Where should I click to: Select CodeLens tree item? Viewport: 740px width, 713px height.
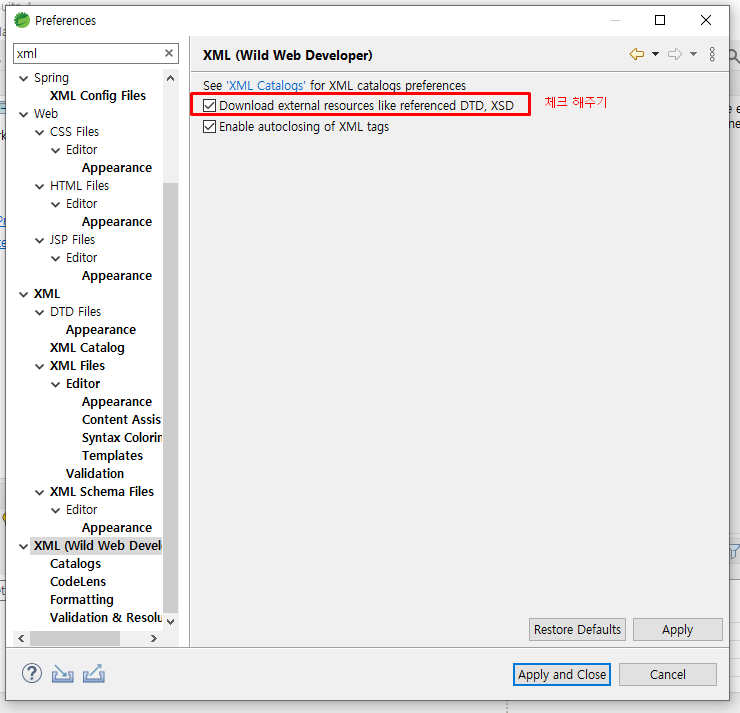[78, 581]
